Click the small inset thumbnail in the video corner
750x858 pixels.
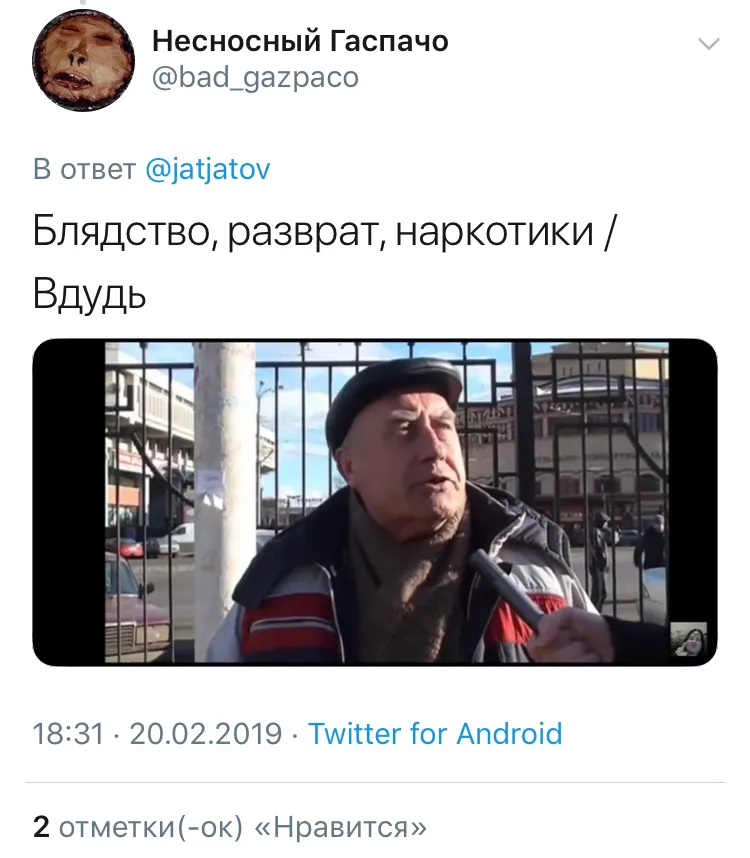point(689,639)
